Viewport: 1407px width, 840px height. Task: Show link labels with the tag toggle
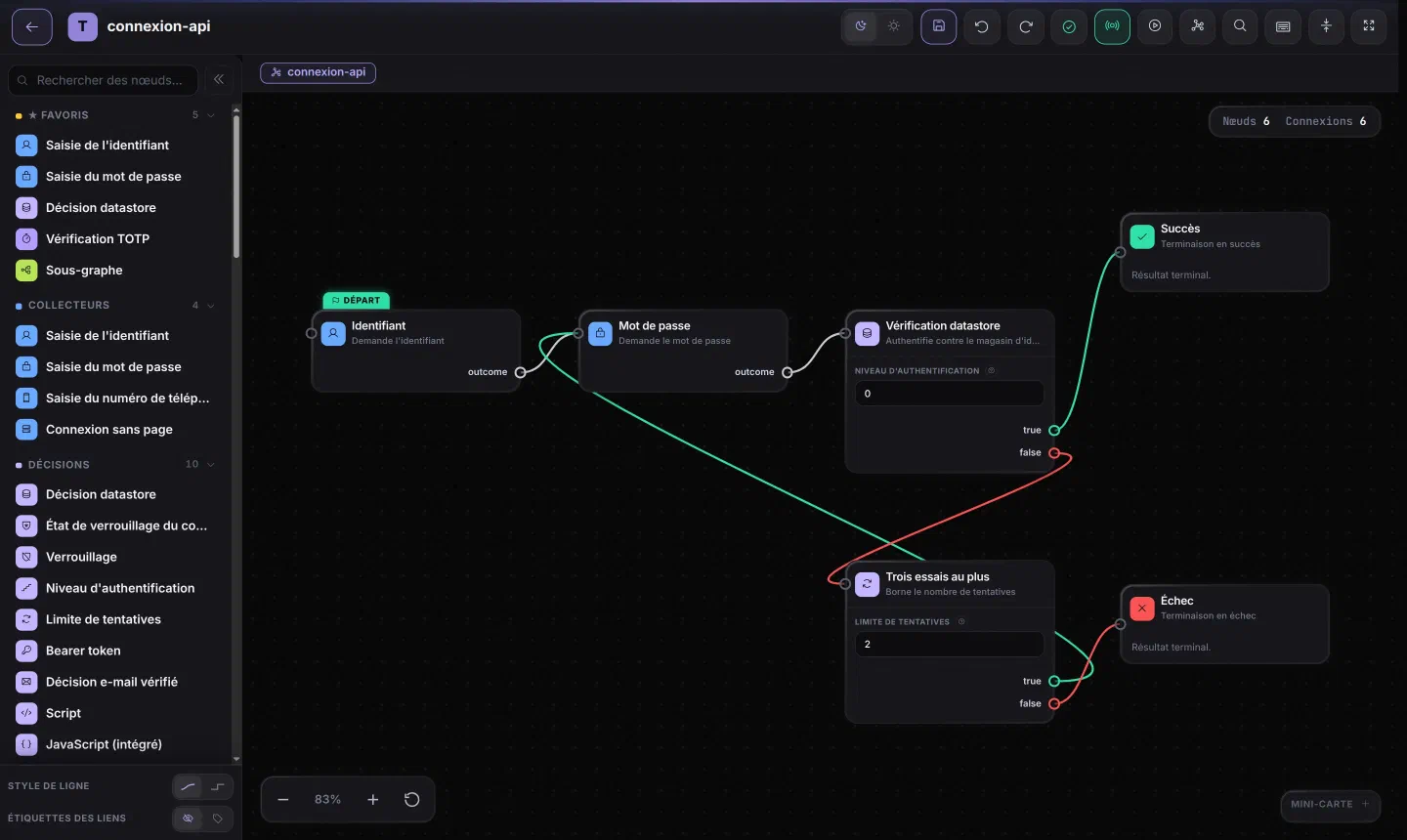[218, 819]
